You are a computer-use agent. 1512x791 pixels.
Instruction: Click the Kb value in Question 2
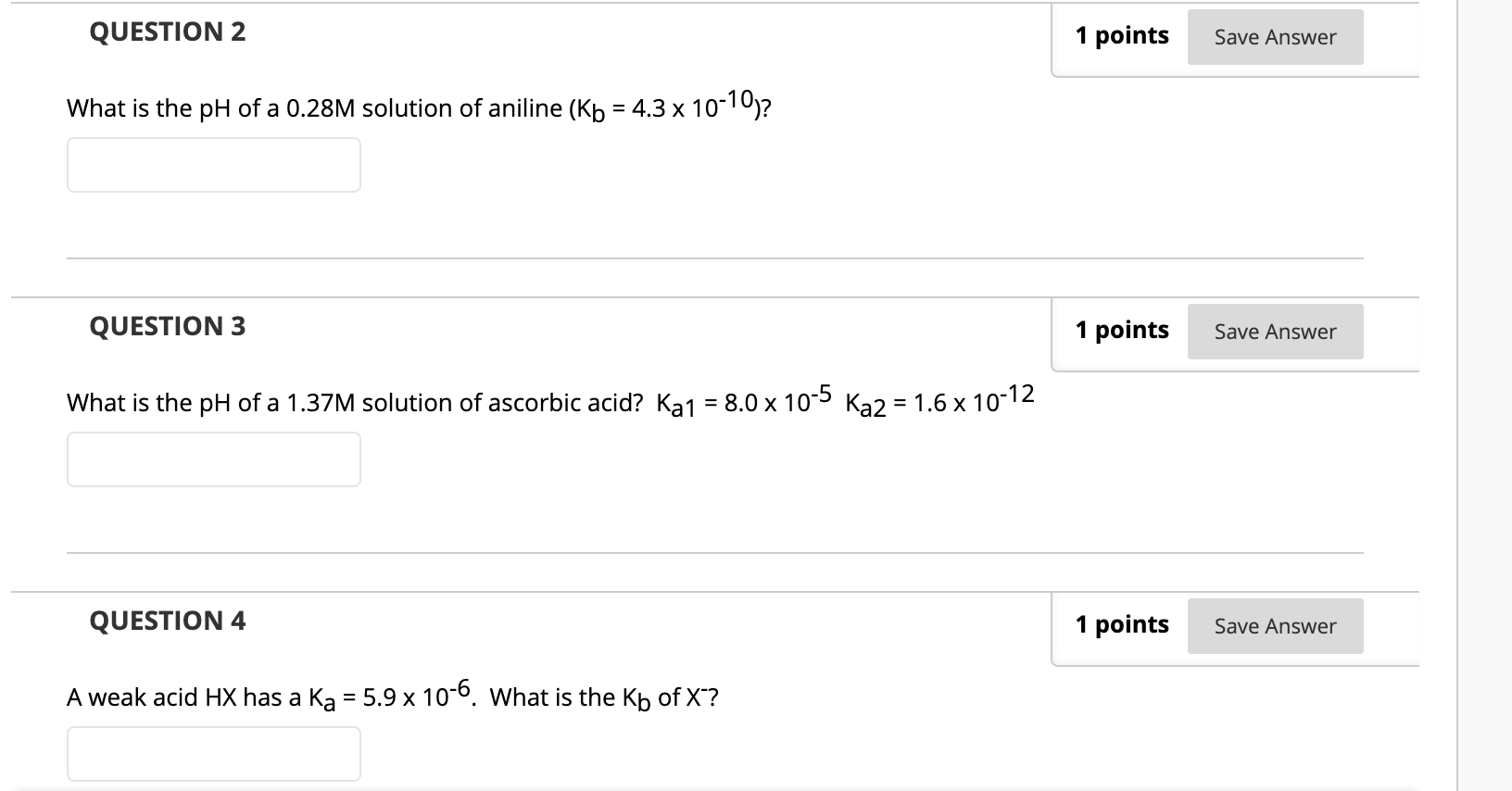coord(690,105)
